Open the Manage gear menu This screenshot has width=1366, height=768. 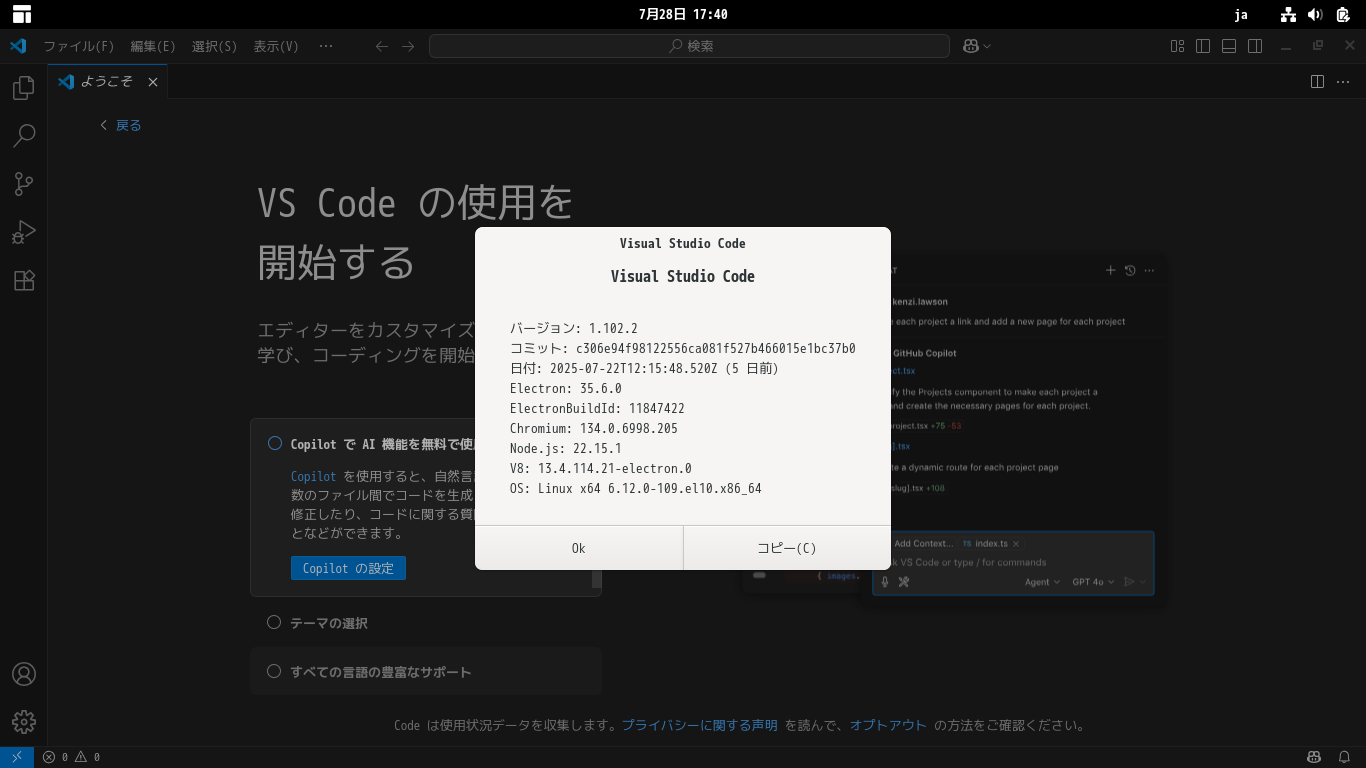(x=24, y=722)
